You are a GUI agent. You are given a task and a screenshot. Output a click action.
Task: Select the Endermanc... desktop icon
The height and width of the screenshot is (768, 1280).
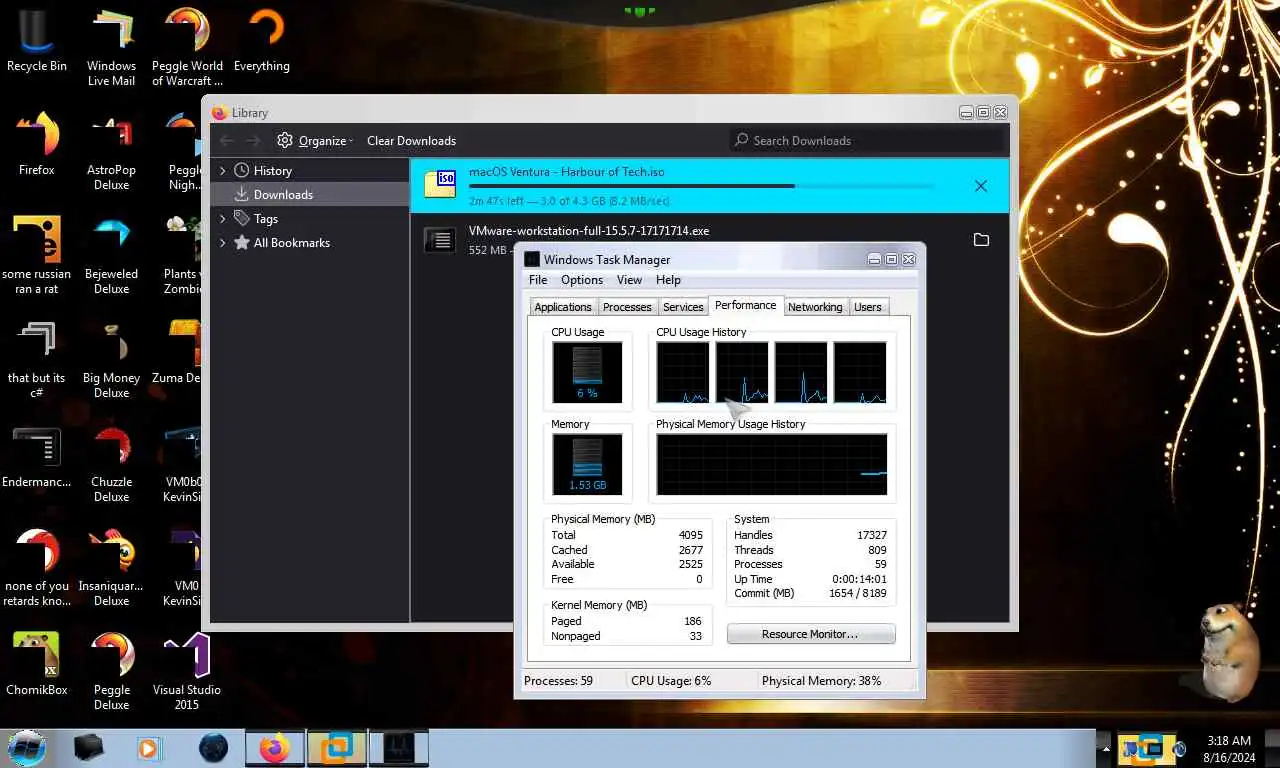coord(37,456)
